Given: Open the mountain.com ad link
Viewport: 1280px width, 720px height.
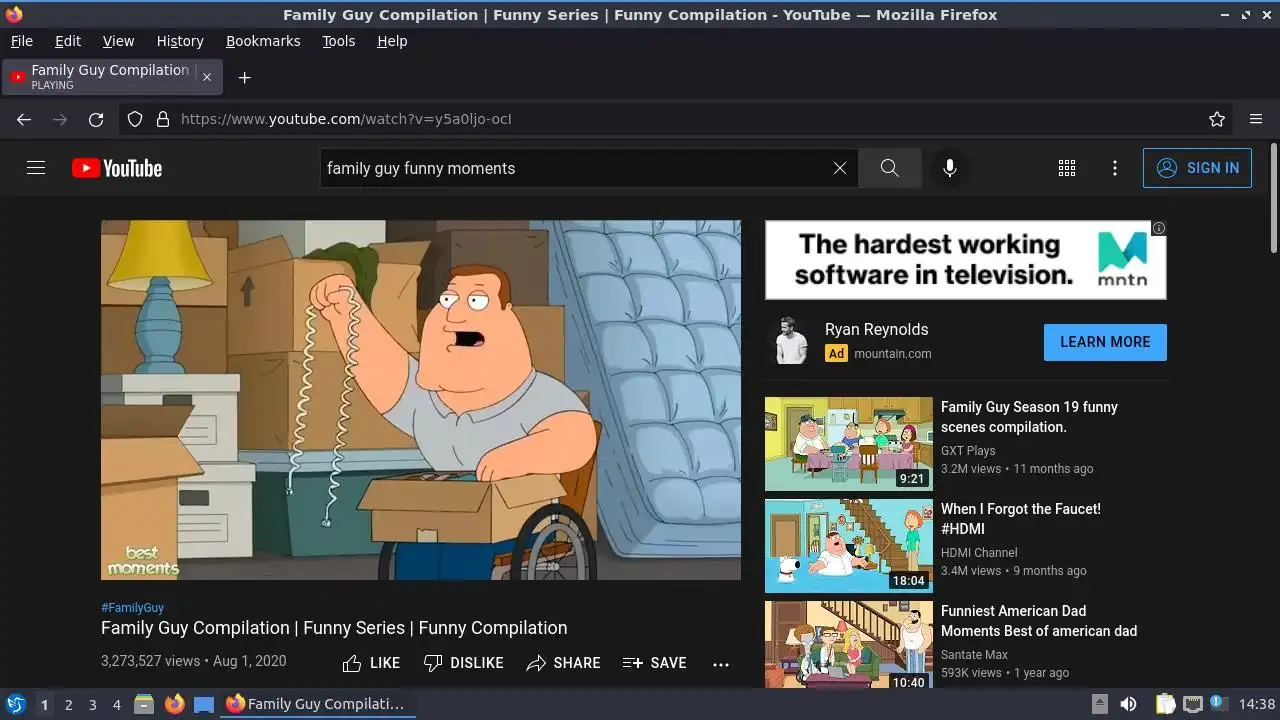Looking at the screenshot, I should point(892,353).
